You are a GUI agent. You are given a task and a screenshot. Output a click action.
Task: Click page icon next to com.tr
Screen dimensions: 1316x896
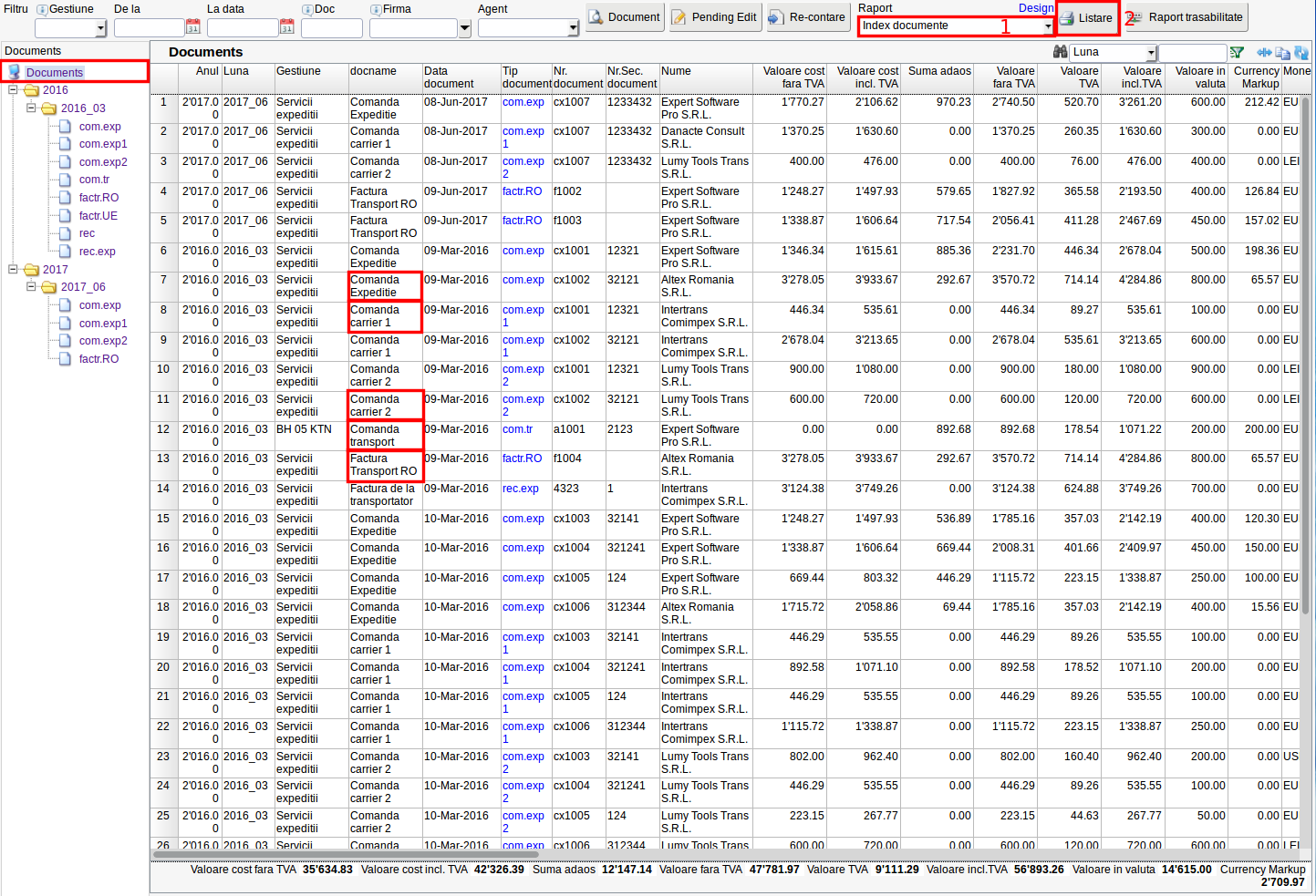pos(65,180)
